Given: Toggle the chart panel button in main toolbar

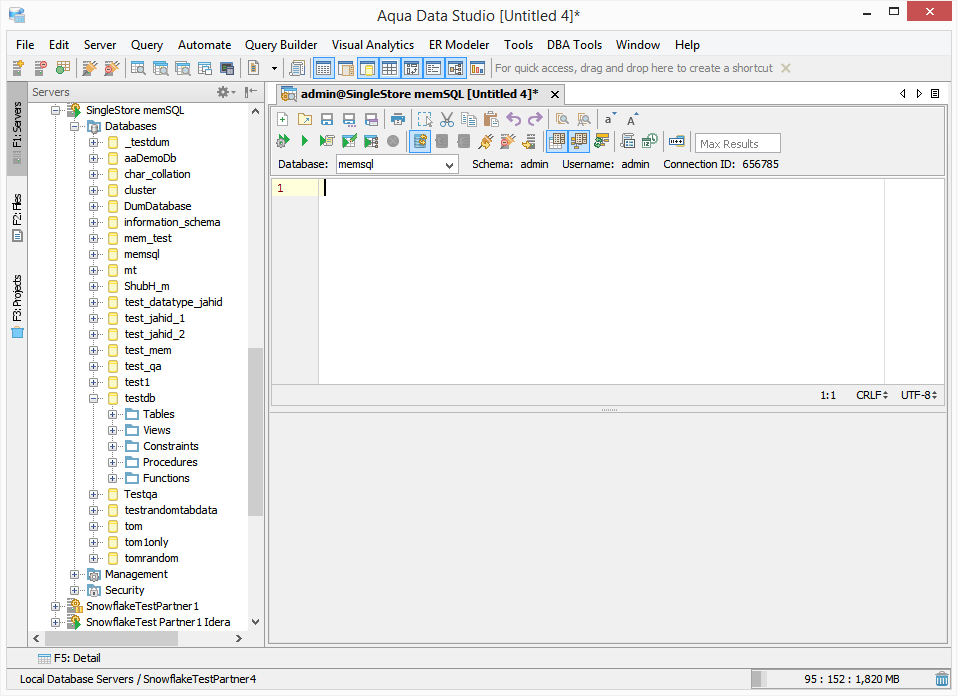Looking at the screenshot, I should tap(478, 68).
